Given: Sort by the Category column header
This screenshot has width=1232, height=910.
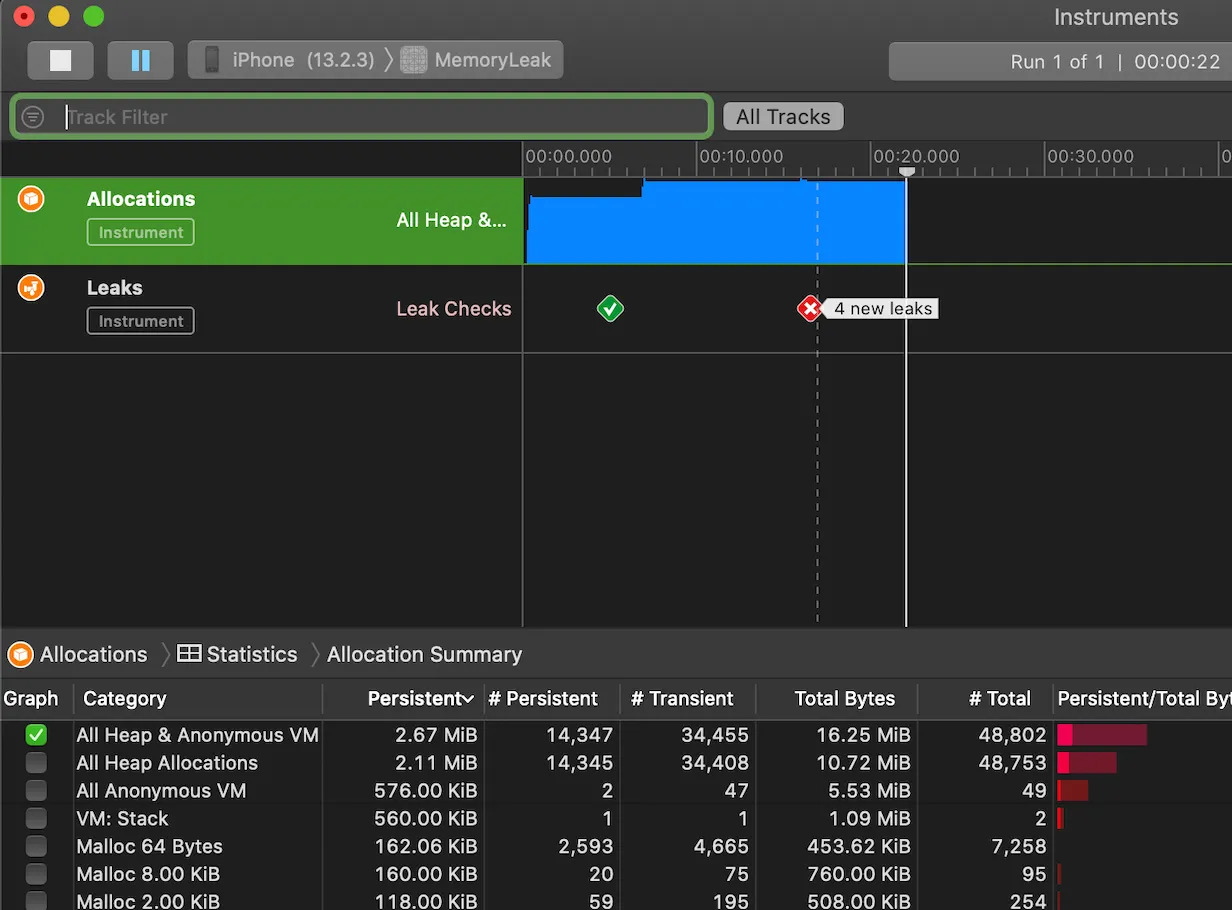Looking at the screenshot, I should pyautogui.click(x=124, y=698).
